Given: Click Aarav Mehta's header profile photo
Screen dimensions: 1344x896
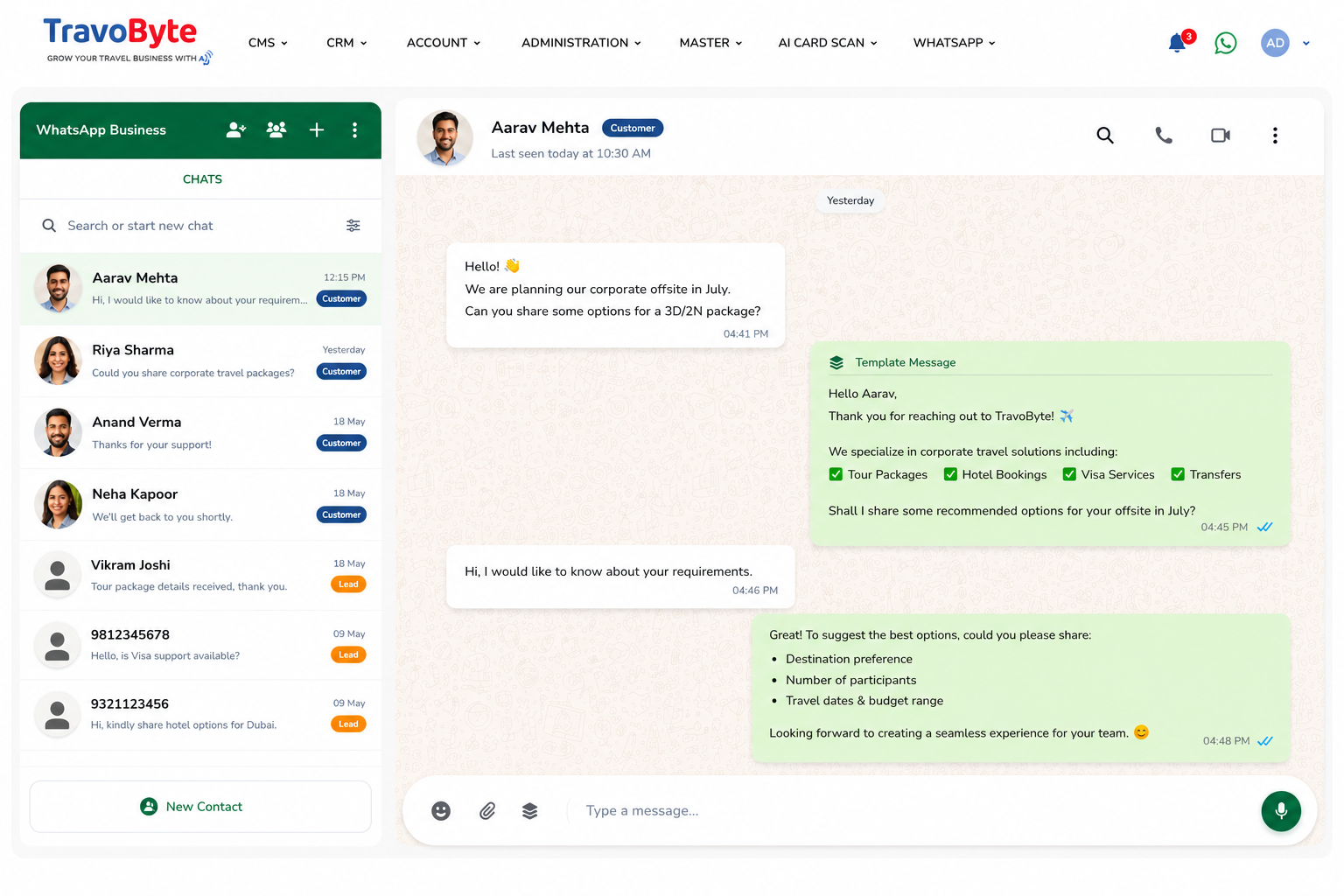Looking at the screenshot, I should point(445,137).
